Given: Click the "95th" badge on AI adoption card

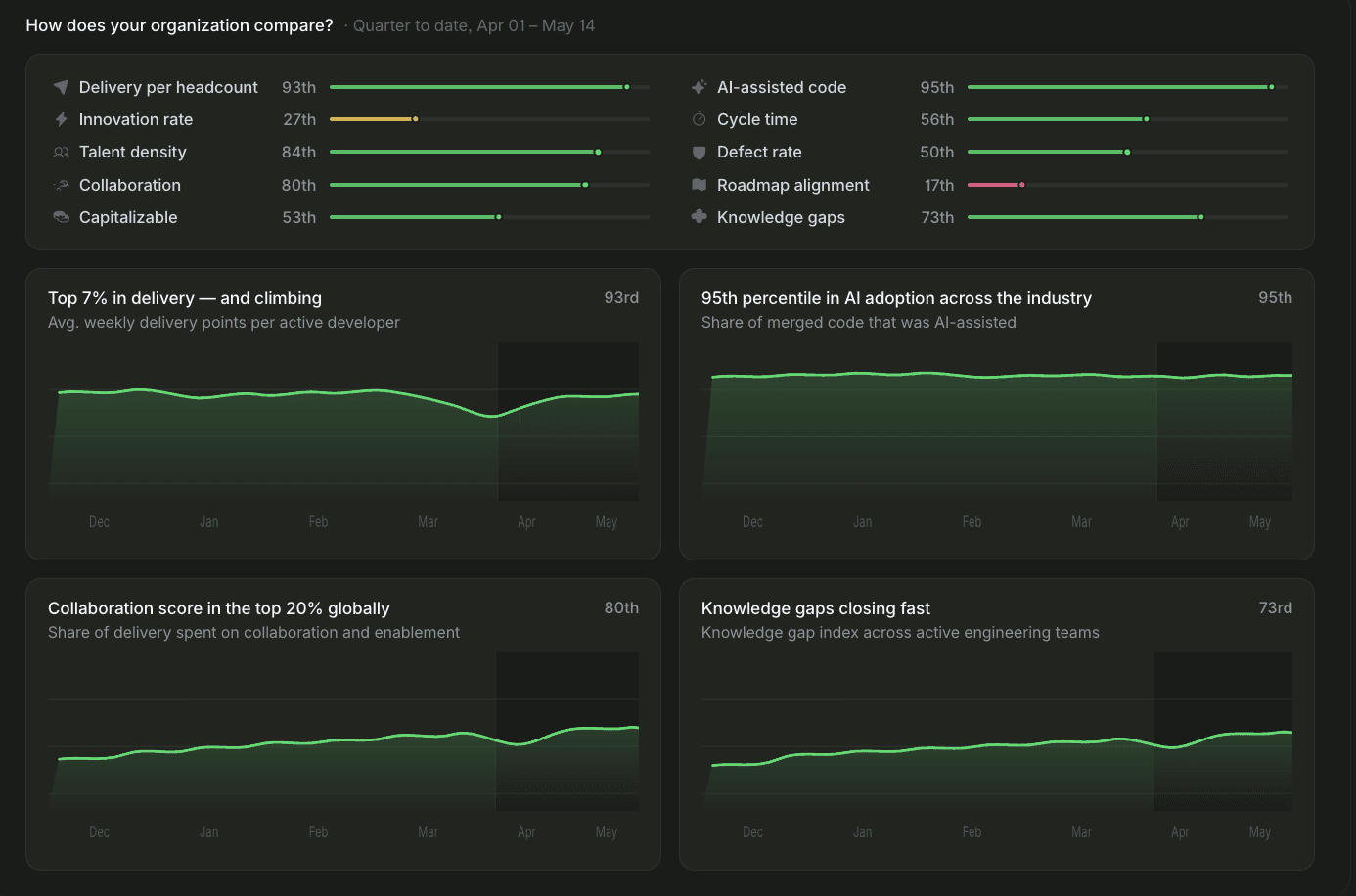Looking at the screenshot, I should 1275,297.
